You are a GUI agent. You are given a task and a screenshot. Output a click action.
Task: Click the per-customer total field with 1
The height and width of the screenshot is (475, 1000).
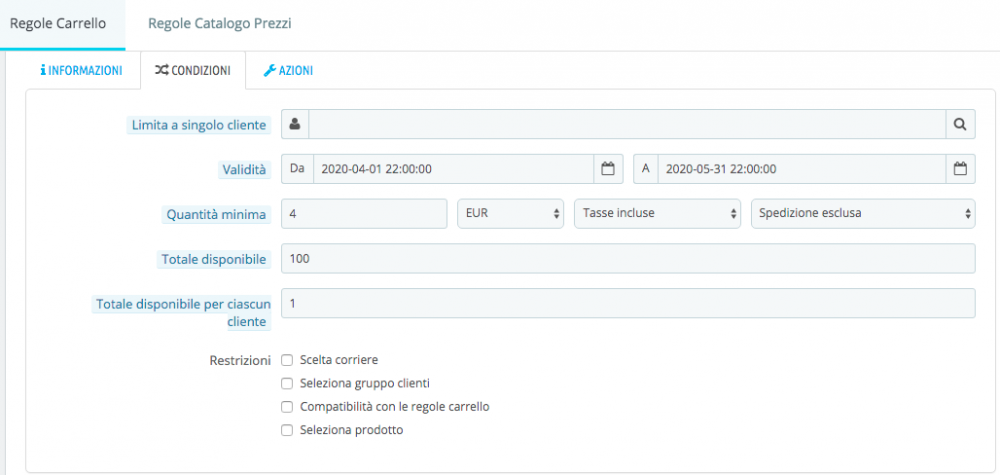[628, 303]
